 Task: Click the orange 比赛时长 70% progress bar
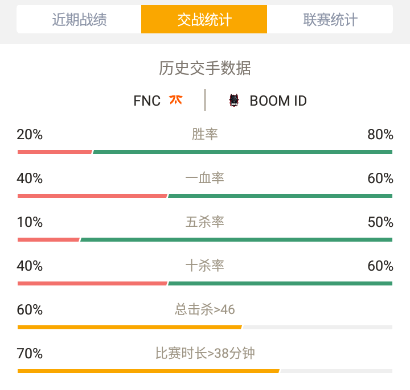[148, 371]
